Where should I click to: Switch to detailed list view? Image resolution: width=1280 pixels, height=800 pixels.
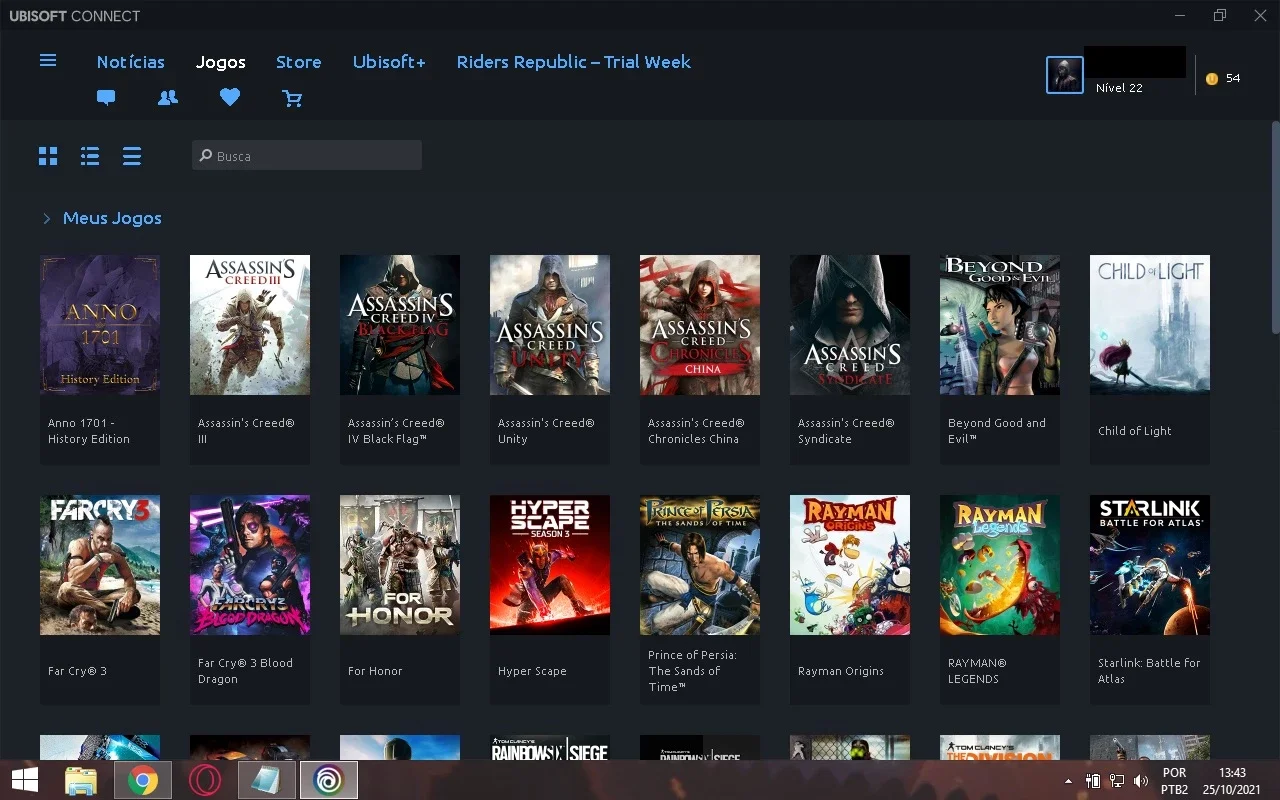point(90,156)
